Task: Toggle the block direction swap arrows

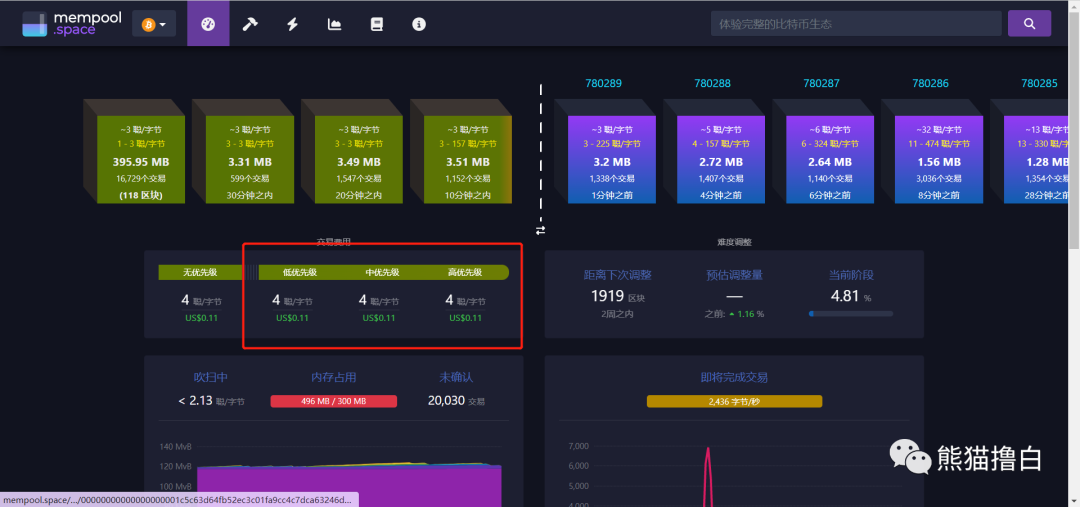Action: click(541, 230)
